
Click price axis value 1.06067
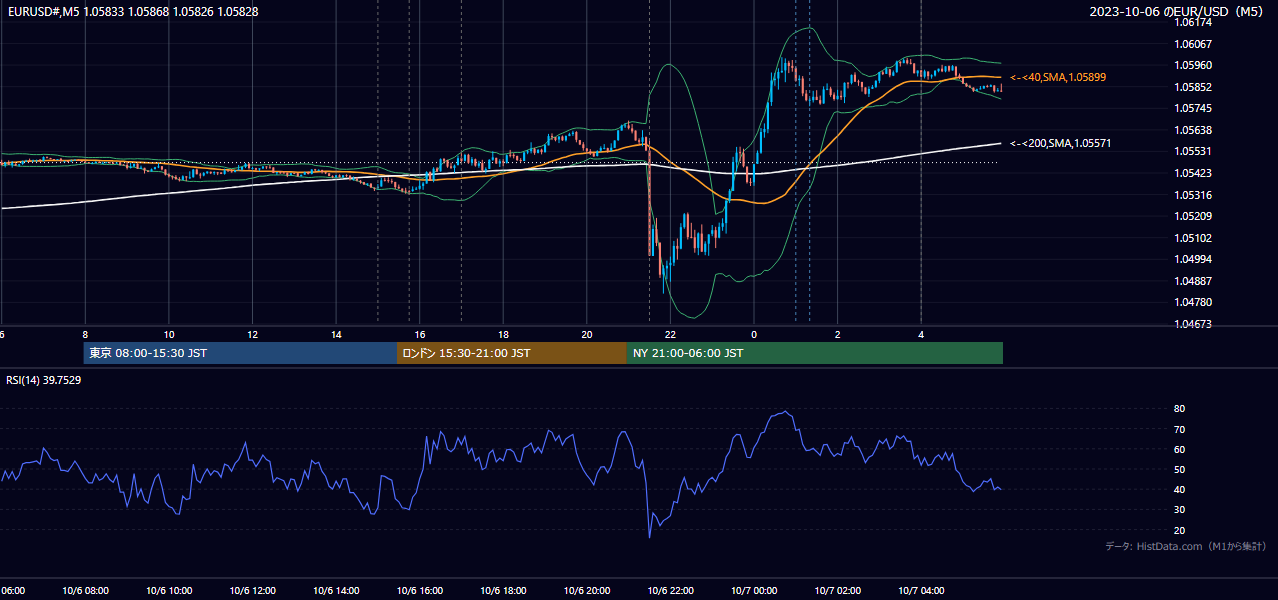click(x=1192, y=44)
